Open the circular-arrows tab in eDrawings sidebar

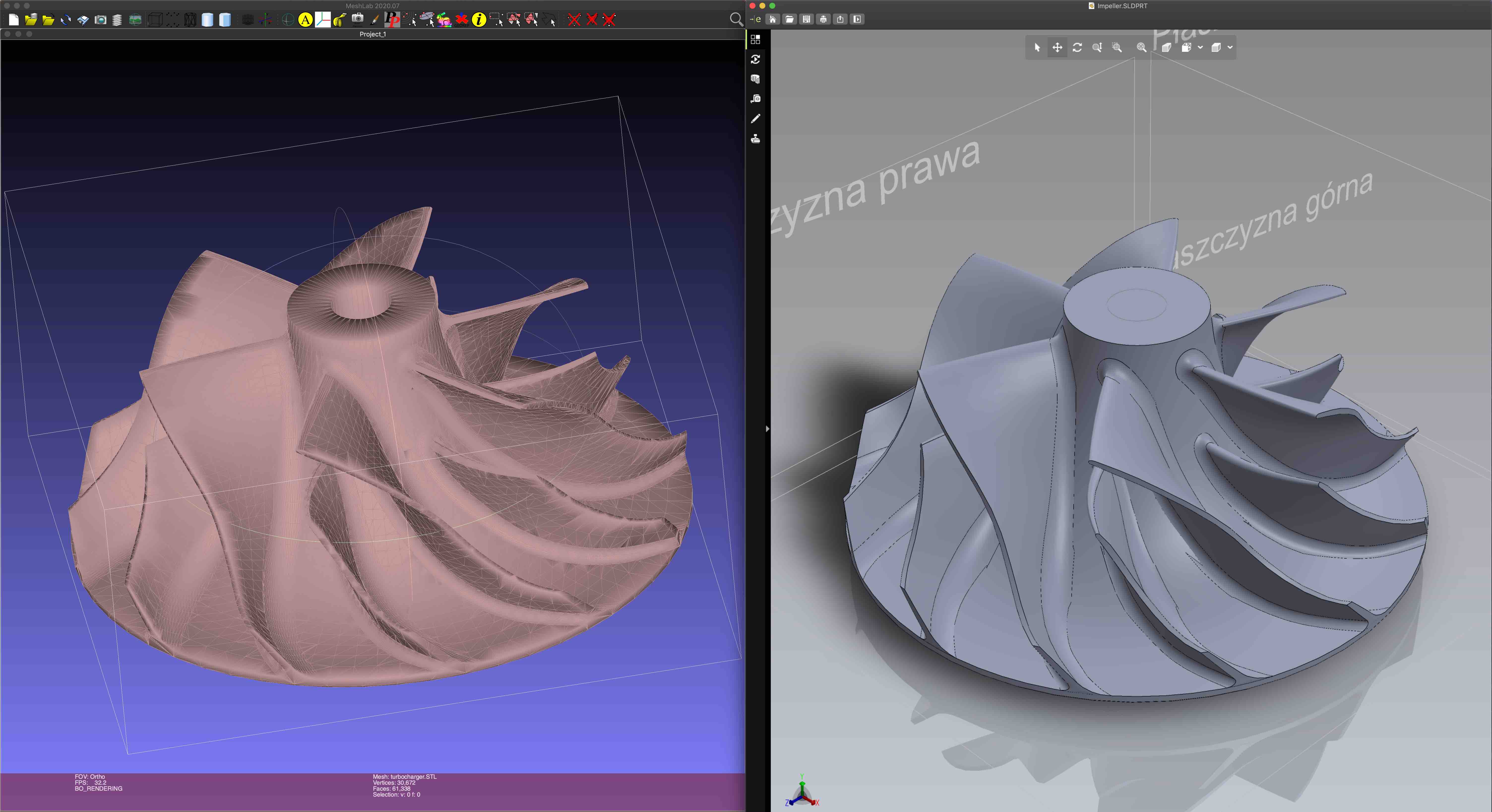[755, 59]
